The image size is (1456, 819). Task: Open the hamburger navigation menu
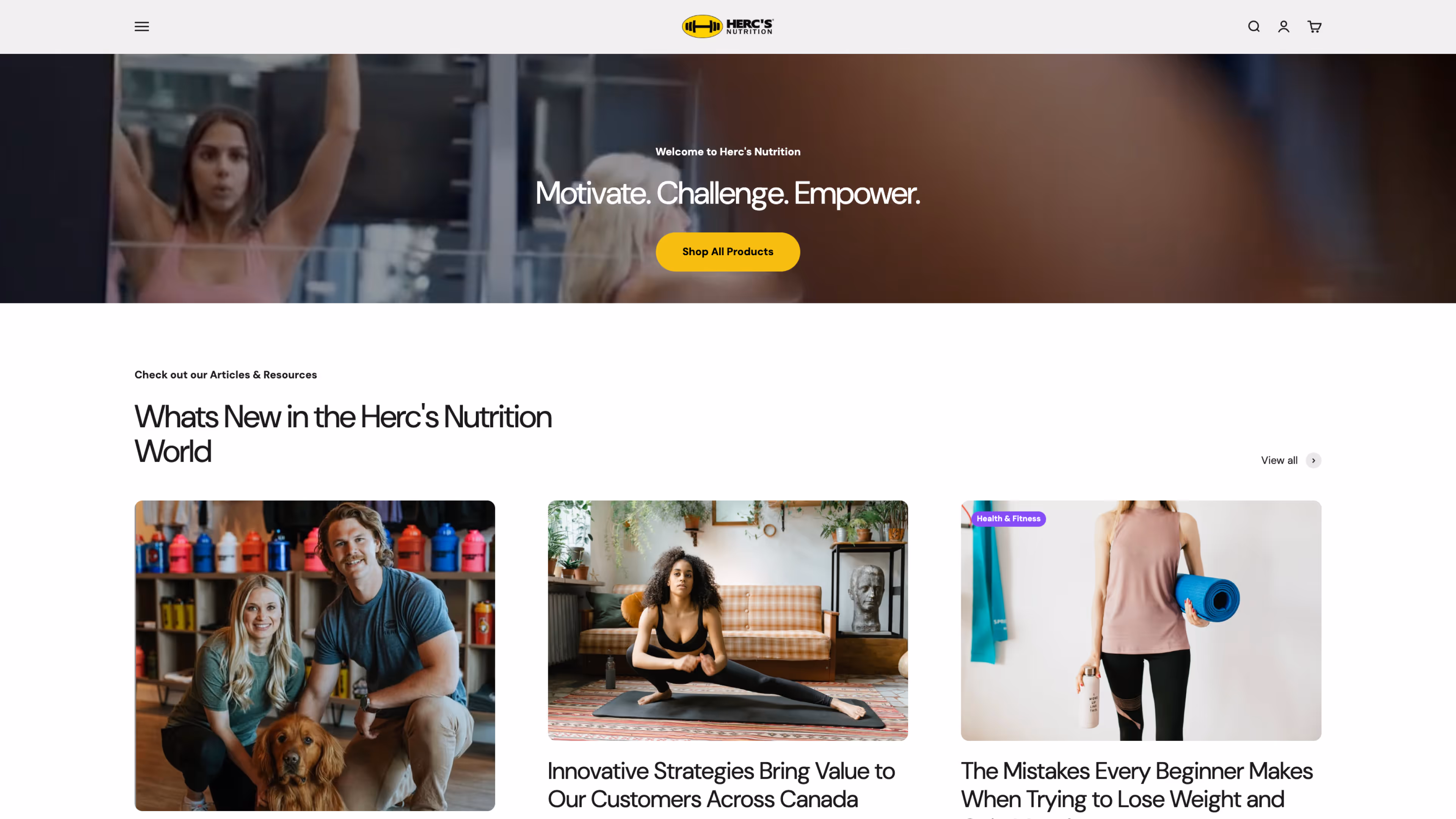click(142, 27)
